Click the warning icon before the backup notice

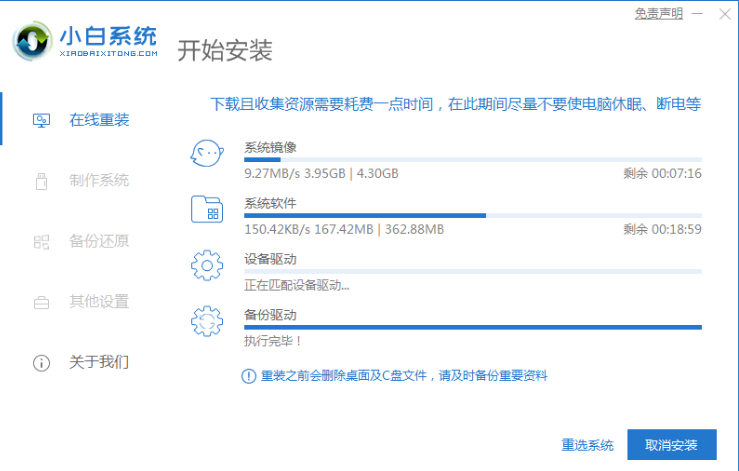249,376
